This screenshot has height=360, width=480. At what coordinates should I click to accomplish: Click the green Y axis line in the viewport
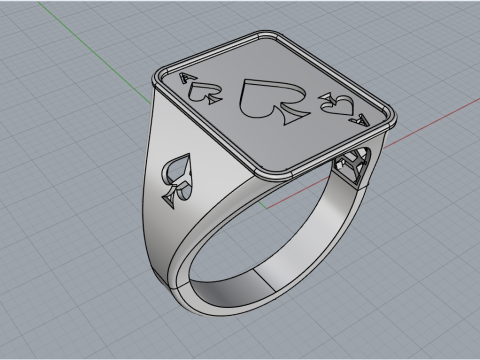tap(93, 52)
